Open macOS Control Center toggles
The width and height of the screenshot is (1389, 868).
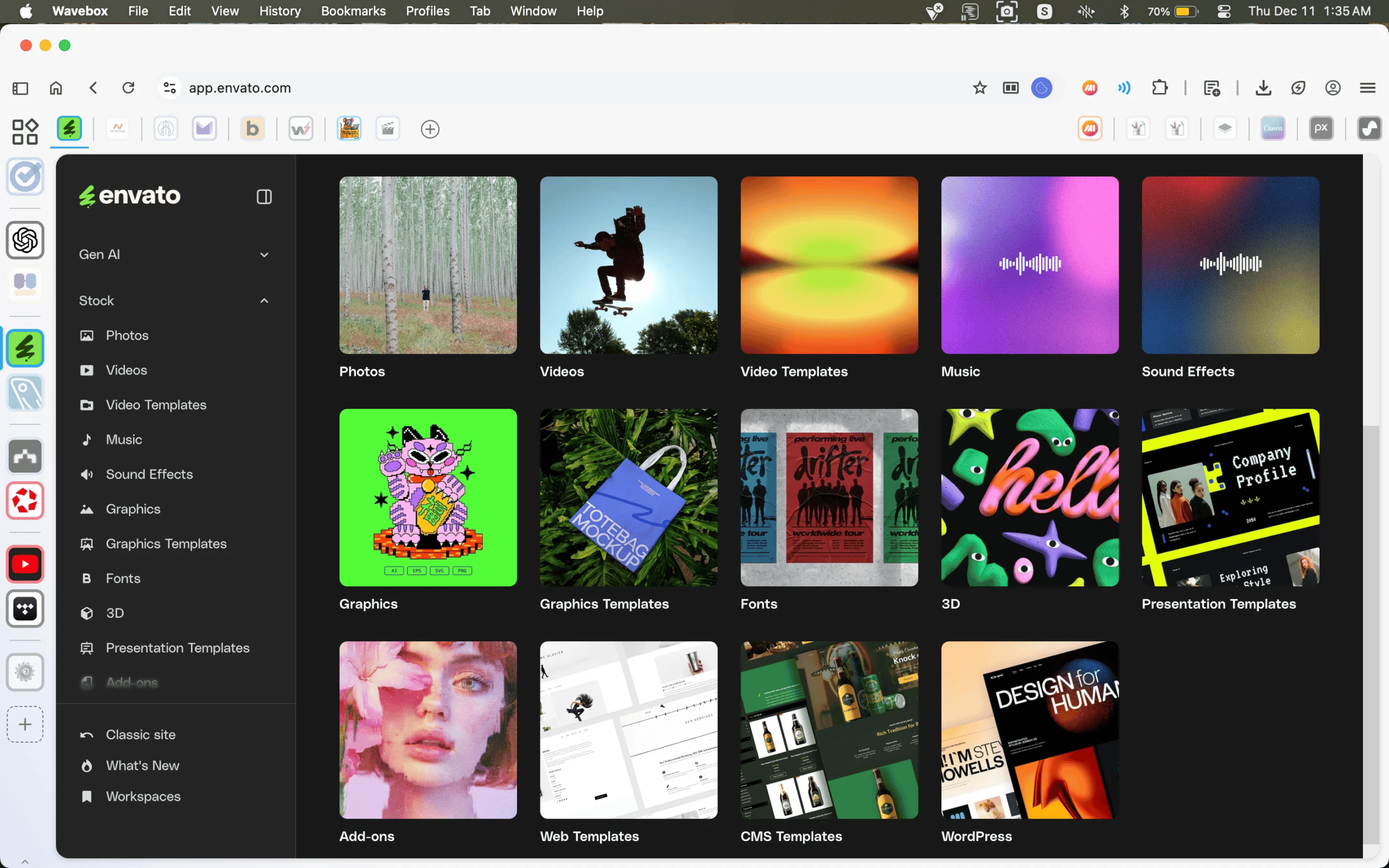(x=1223, y=11)
